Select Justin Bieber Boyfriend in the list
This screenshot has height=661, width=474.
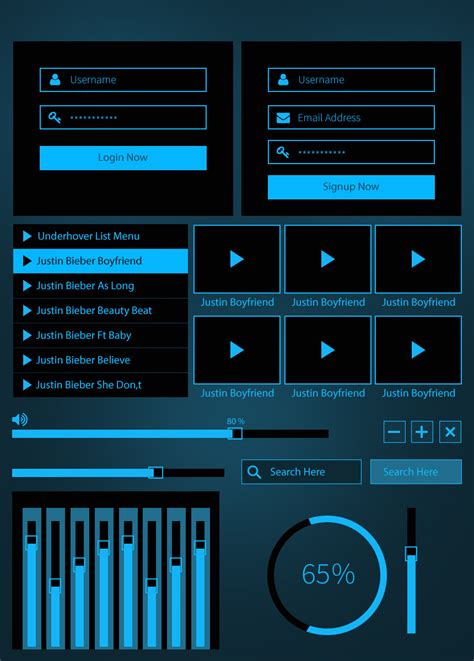(x=100, y=261)
